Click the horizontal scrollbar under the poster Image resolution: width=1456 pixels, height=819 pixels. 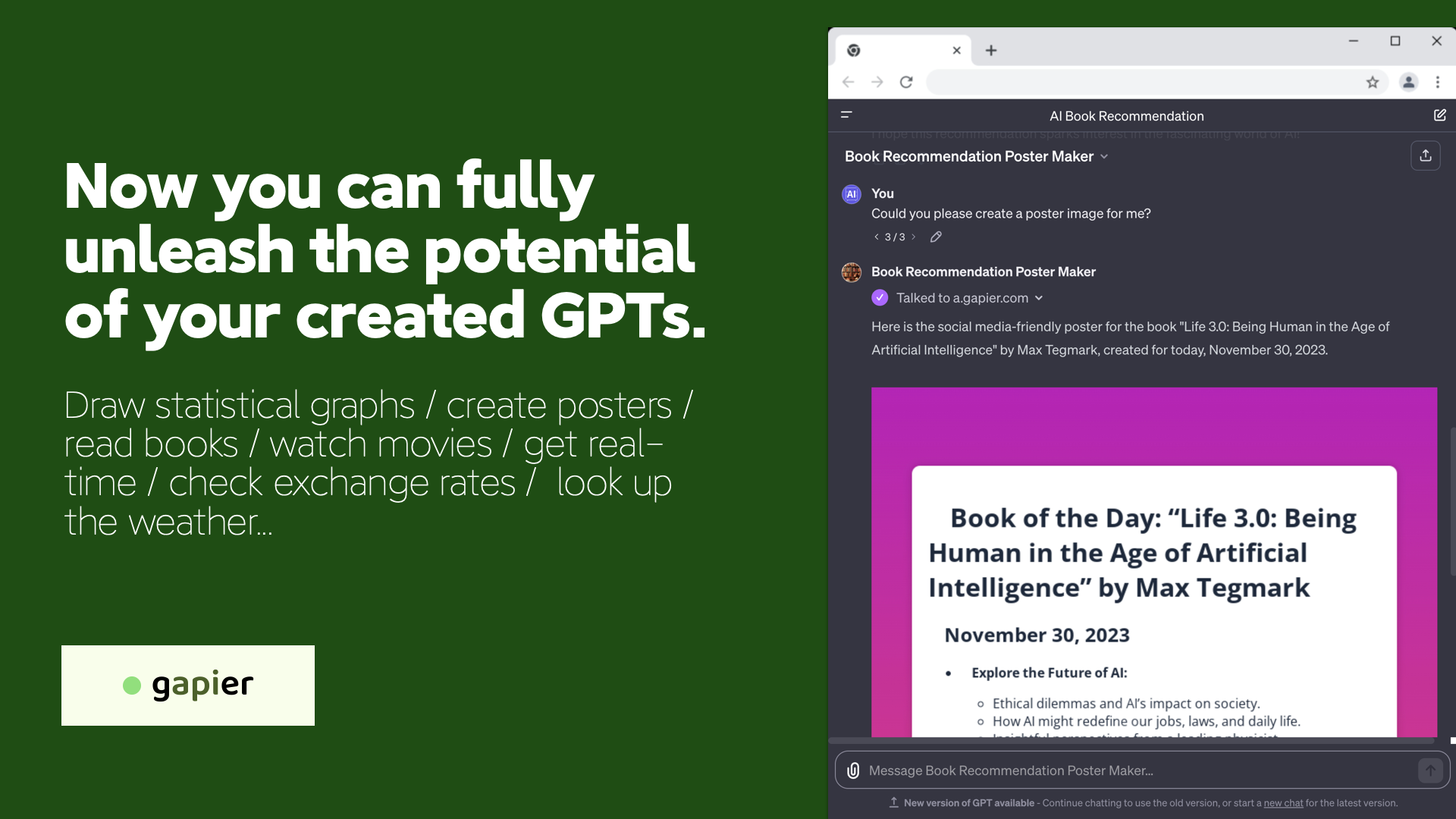(x=1131, y=740)
